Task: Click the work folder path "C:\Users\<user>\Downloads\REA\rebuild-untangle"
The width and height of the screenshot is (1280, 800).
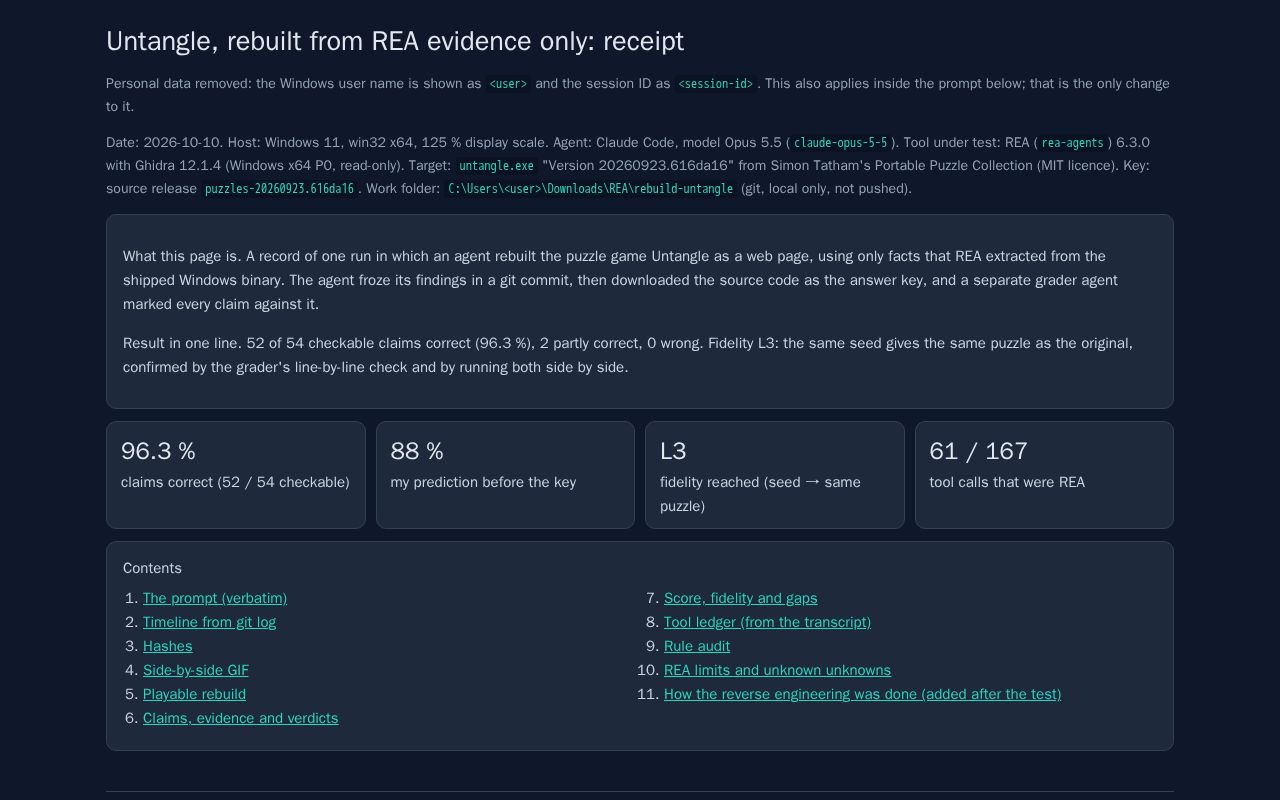Action: 590,189
